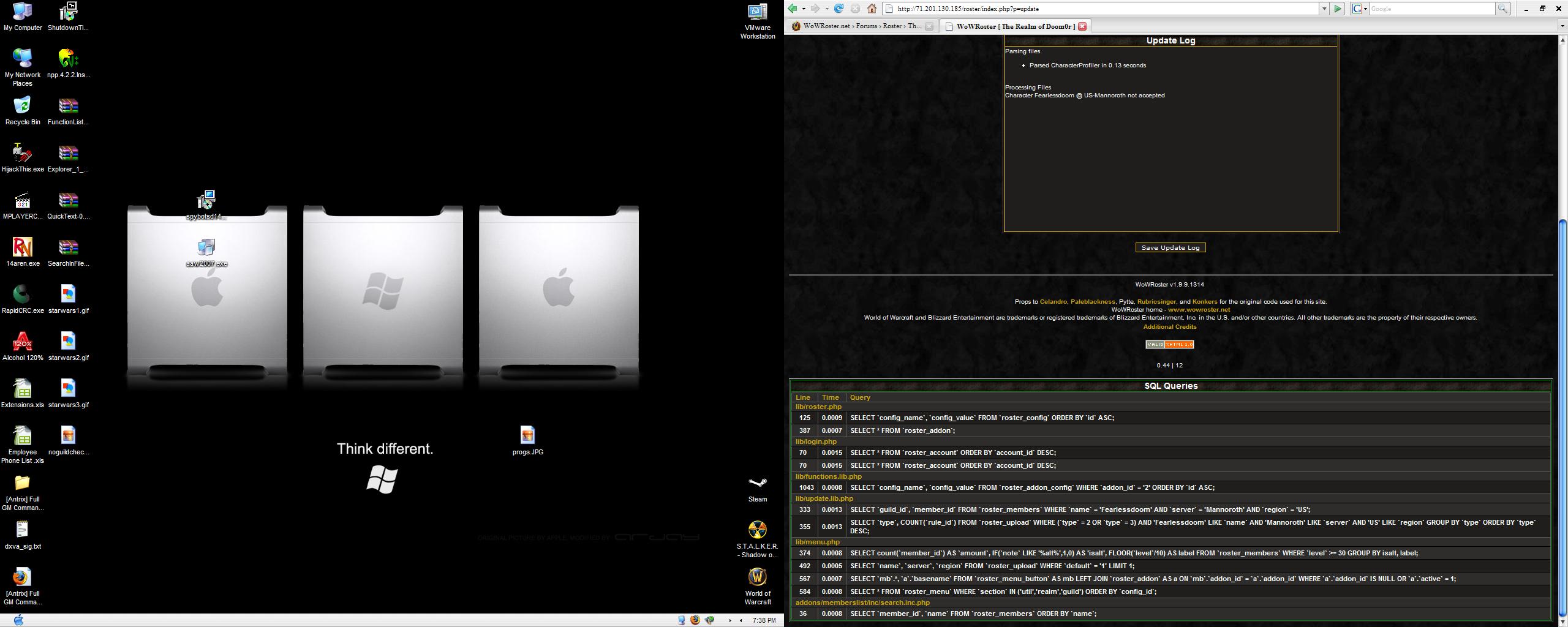Screen dimensions: 1568x627
Task: Open the forward-history dropdown arrow
Action: [x=826, y=9]
